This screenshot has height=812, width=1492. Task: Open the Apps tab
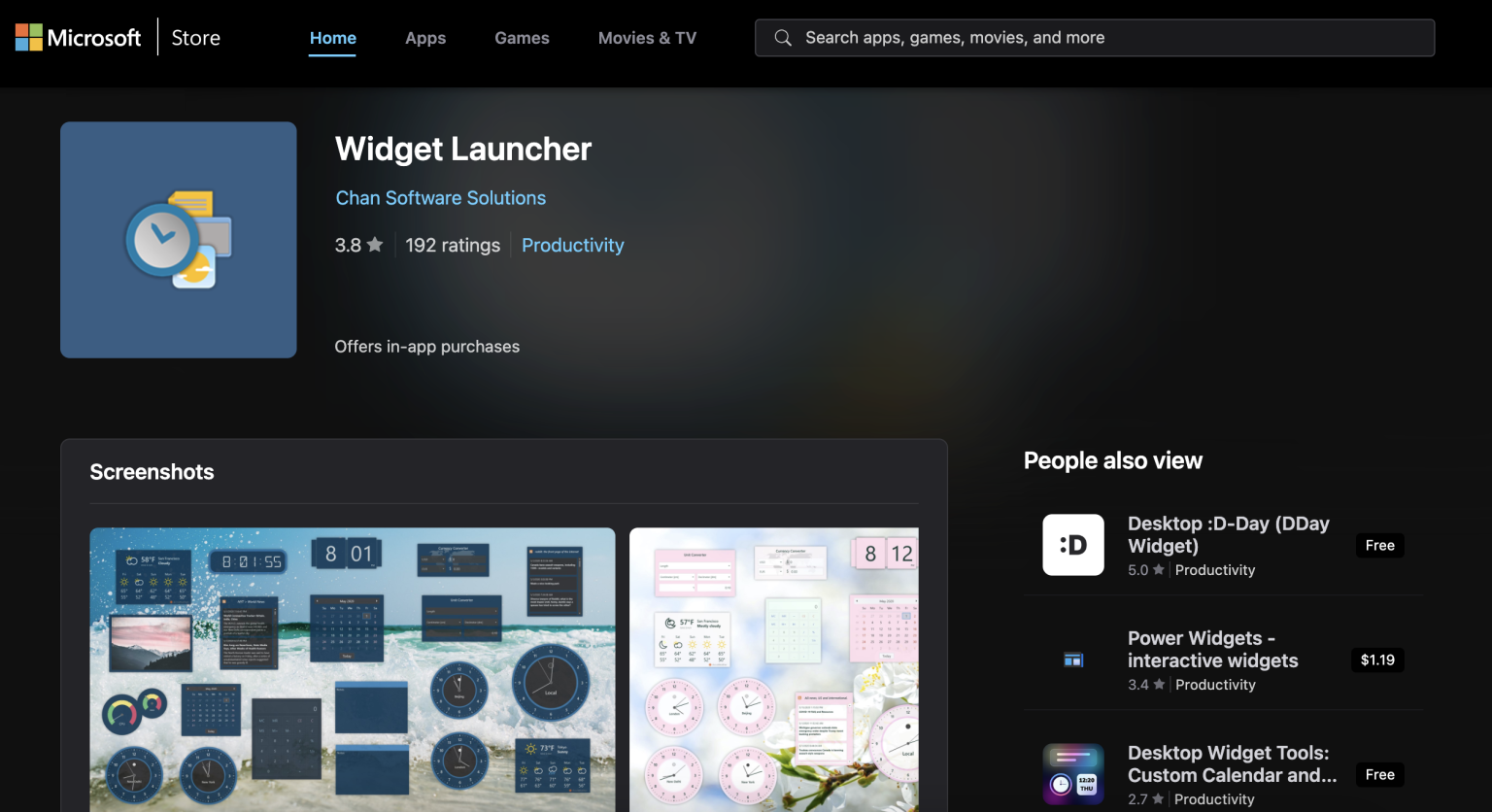click(x=425, y=38)
